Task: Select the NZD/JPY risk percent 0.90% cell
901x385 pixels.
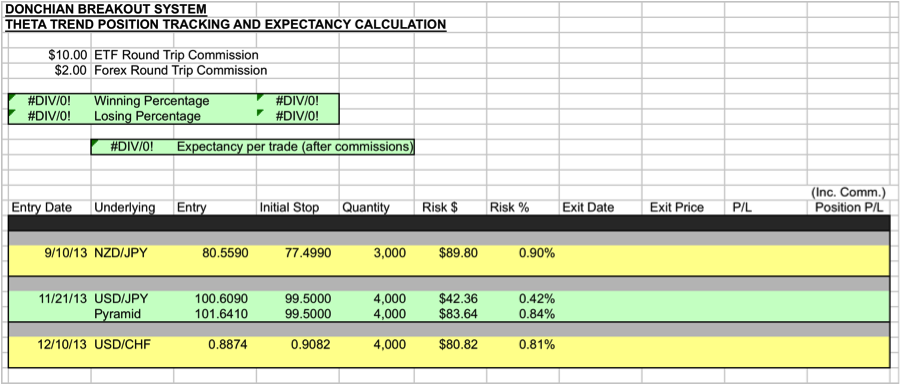Action: pyautogui.click(x=522, y=253)
